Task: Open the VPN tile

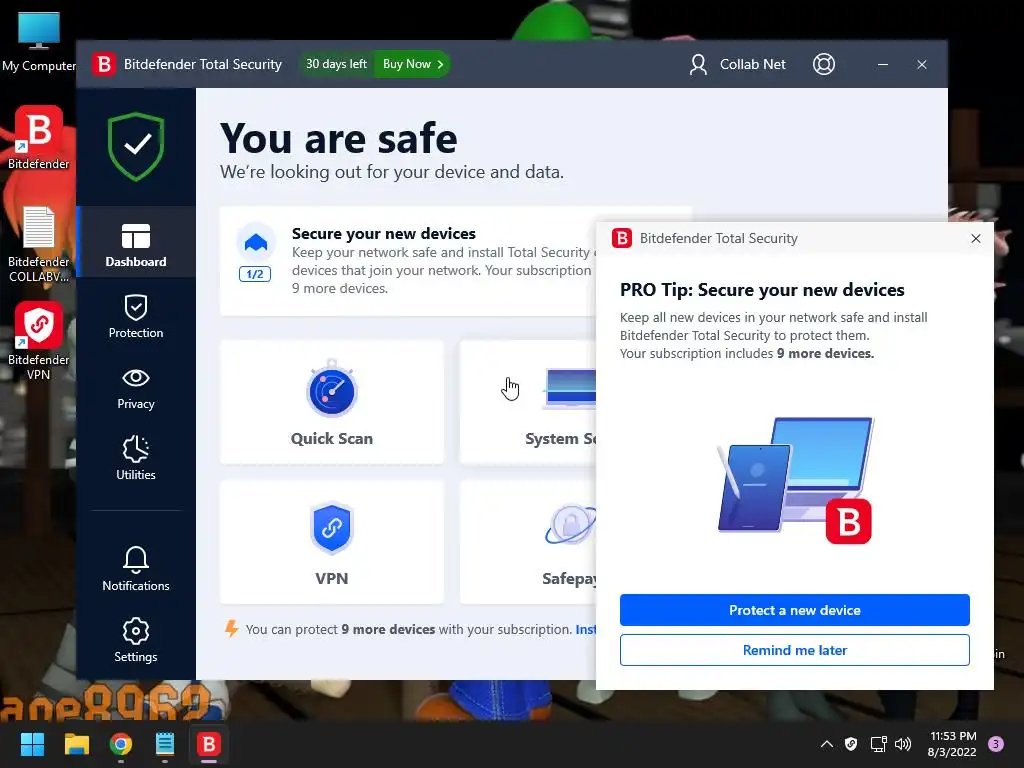Action: click(332, 542)
